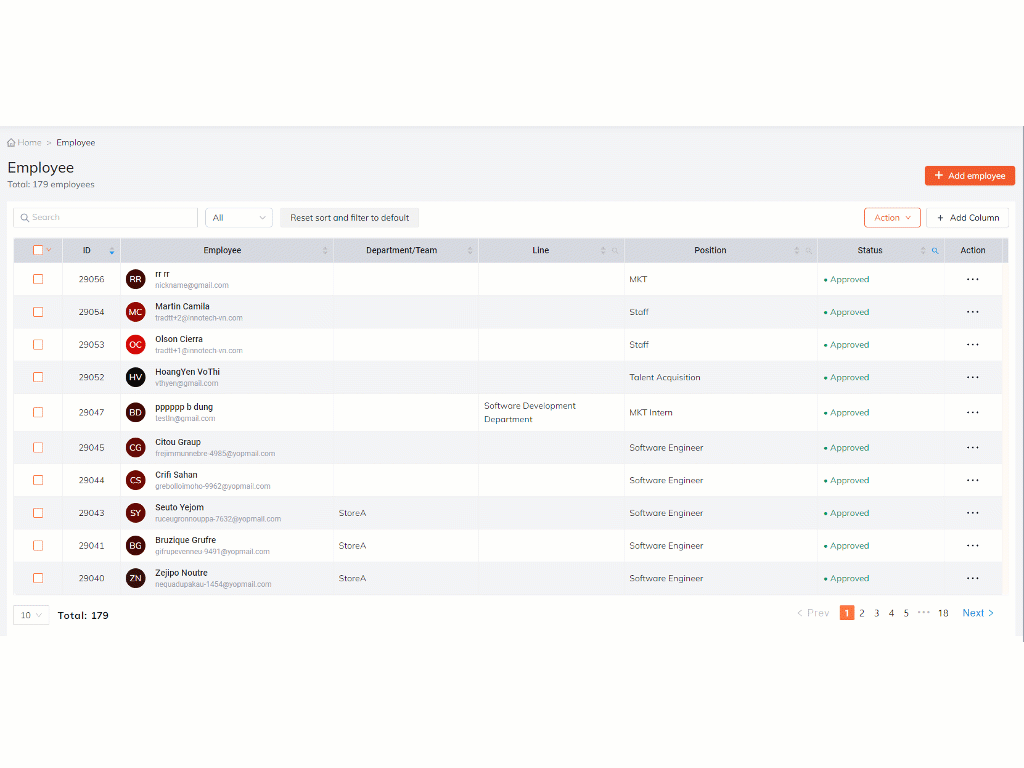Viewport: 1024px width, 768px height.
Task: Click the Add employee button
Action: tap(969, 176)
